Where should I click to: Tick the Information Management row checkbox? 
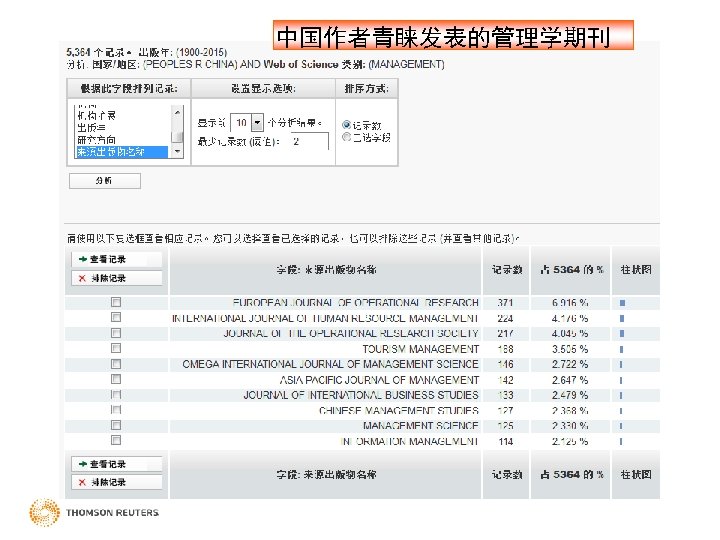pyautogui.click(x=116, y=440)
